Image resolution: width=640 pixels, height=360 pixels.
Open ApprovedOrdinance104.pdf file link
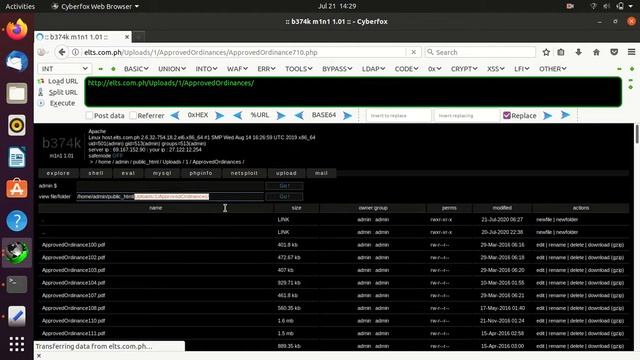click(73, 283)
